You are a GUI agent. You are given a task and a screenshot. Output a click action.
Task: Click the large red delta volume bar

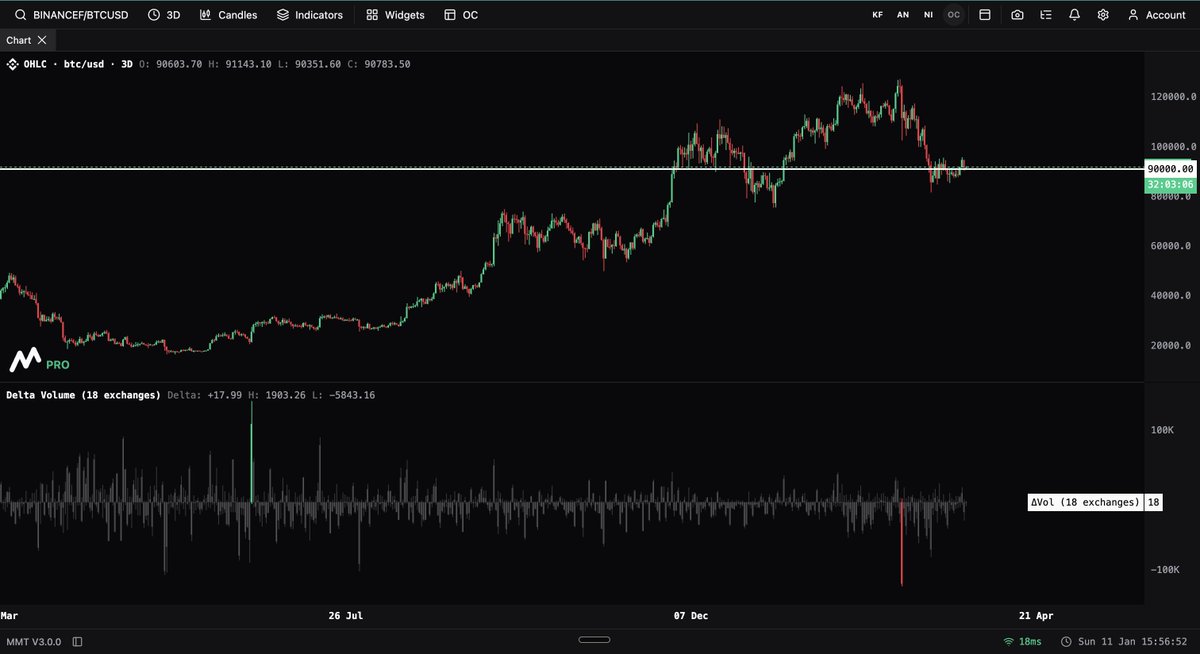(902, 543)
